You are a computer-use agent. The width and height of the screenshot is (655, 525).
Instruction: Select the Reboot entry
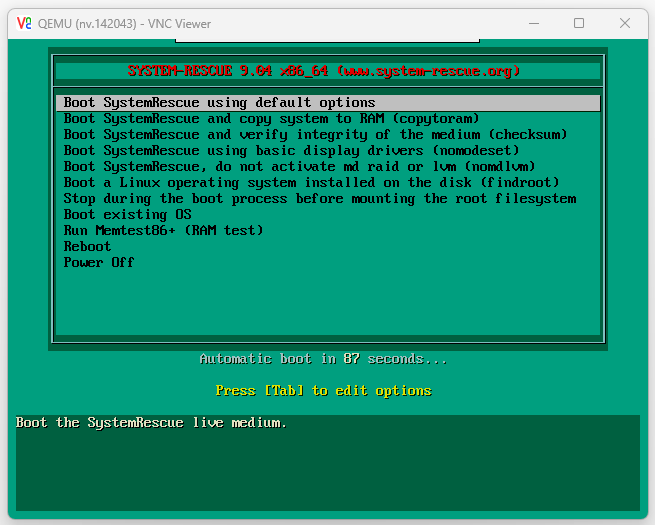click(88, 247)
